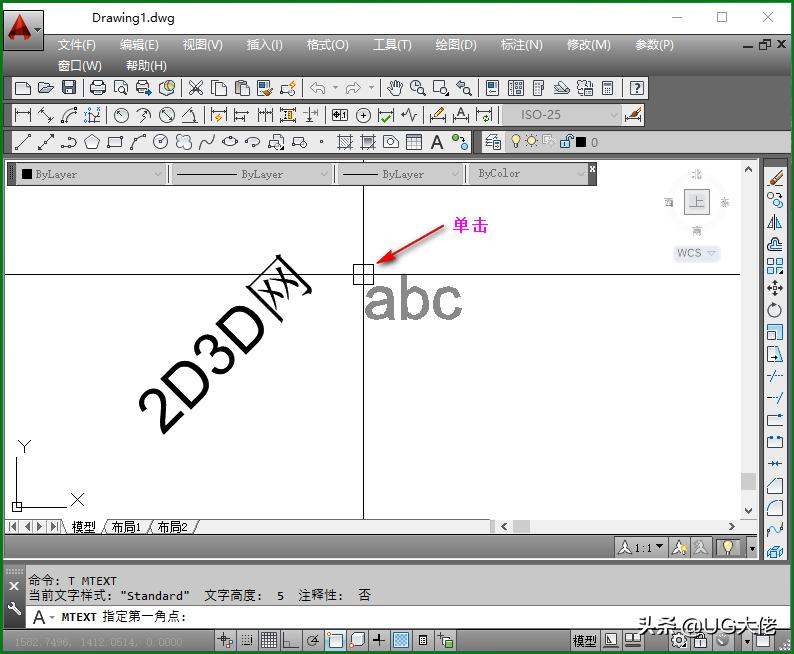Click the Dimension Style brush icon
794x654 pixels.
[633, 115]
